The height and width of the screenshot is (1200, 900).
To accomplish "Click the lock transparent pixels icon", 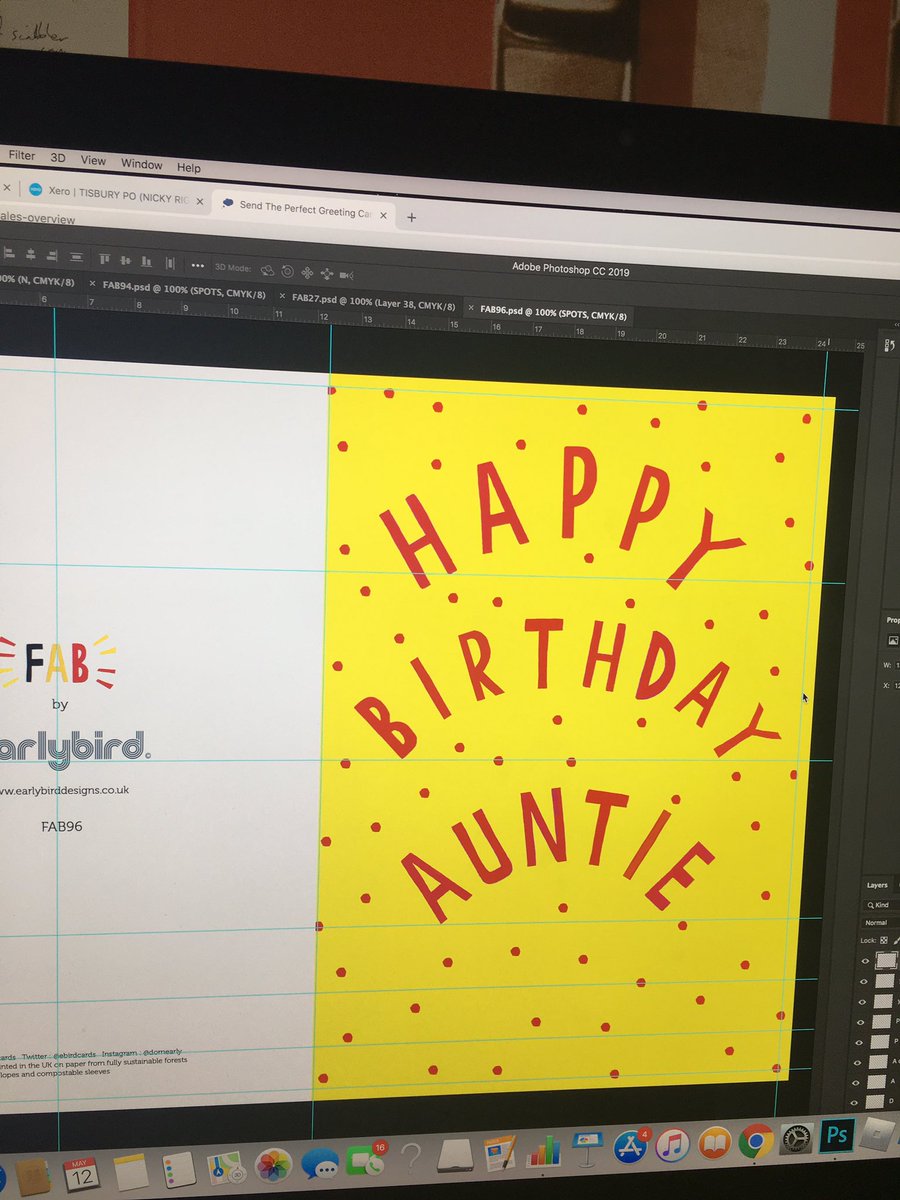I will click(883, 940).
